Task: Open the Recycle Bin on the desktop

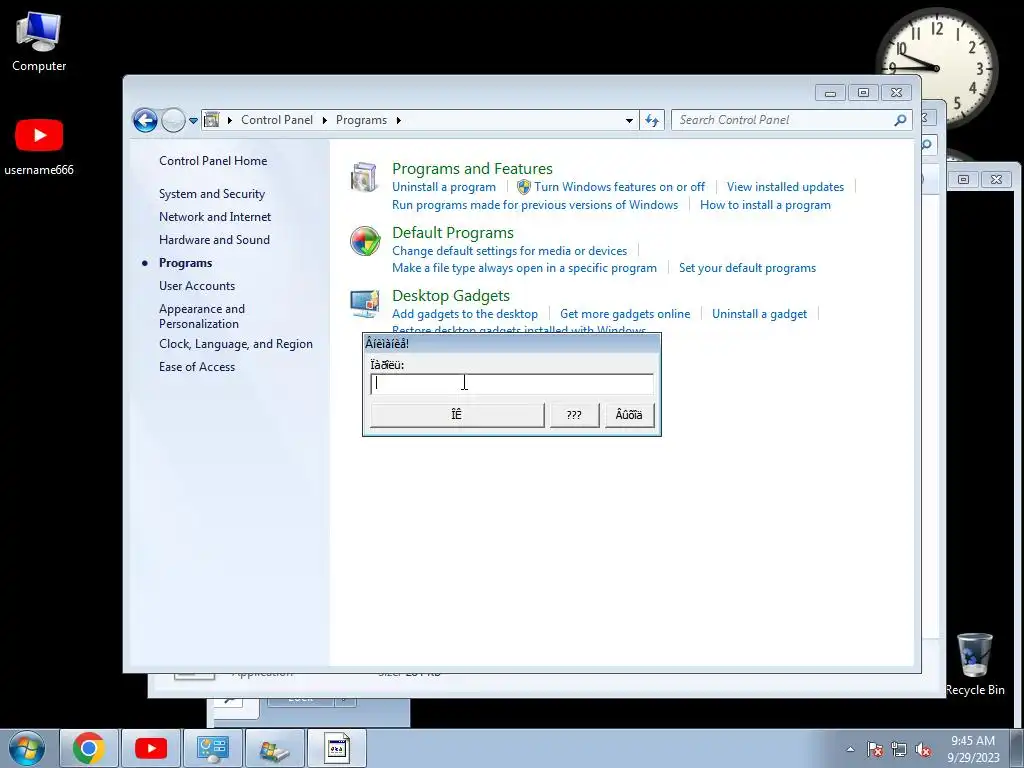Action: [x=974, y=664]
